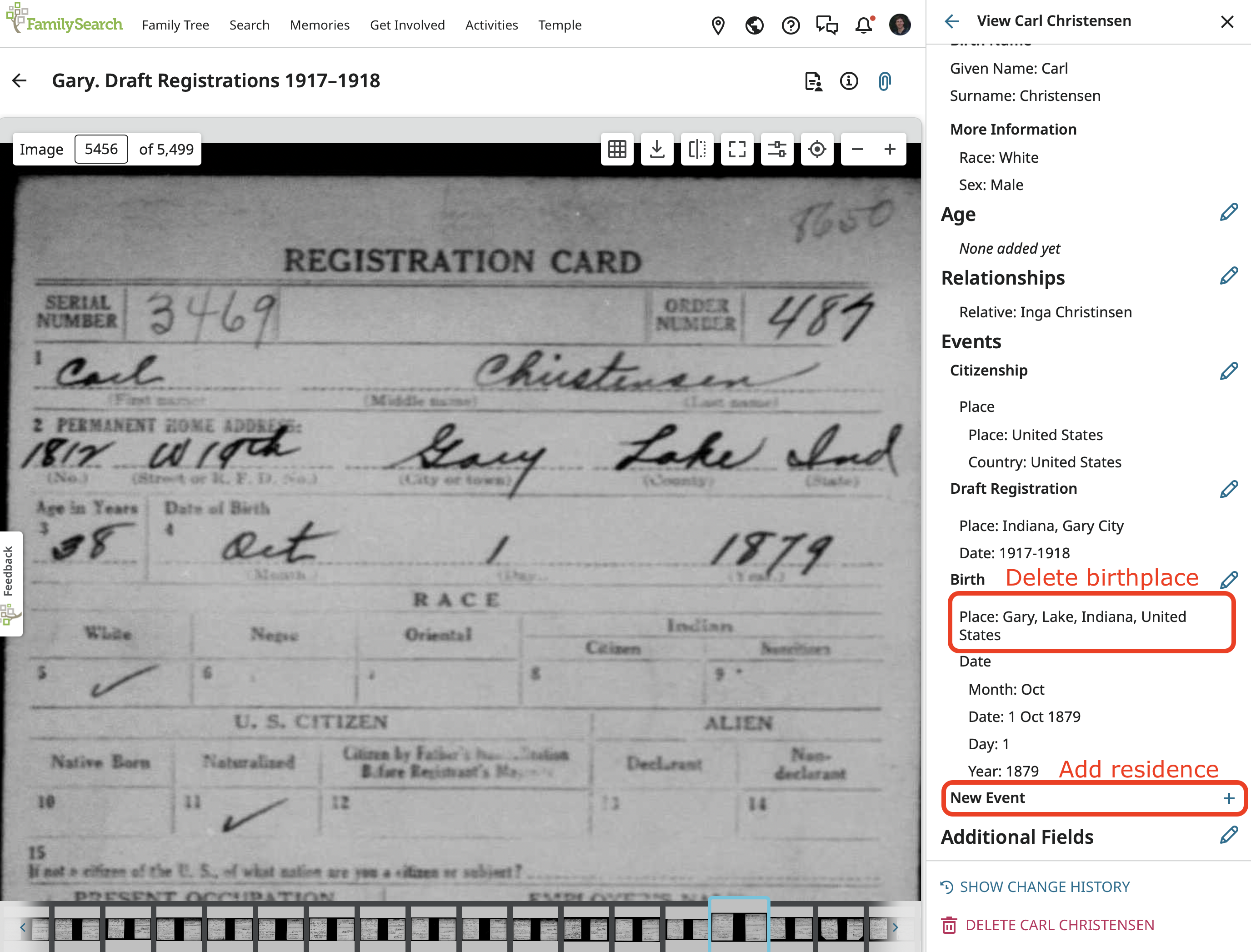This screenshot has height=952, width=1251.
Task: Select 'Sex: Male' text
Action: pos(991,185)
